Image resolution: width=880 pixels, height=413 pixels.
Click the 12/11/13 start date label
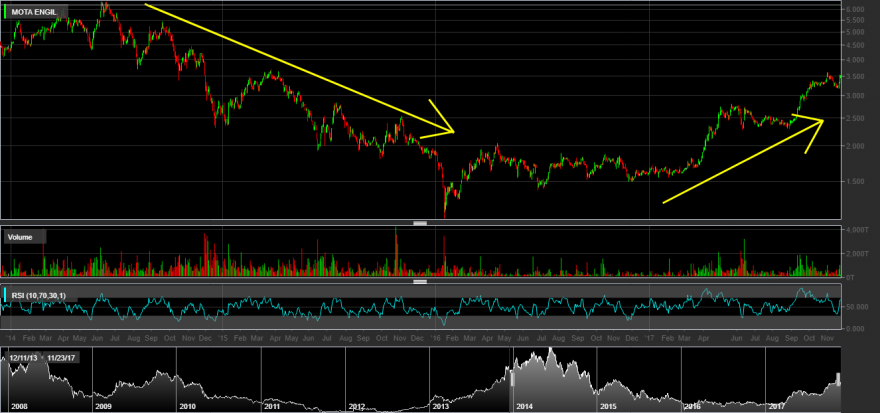22,357
